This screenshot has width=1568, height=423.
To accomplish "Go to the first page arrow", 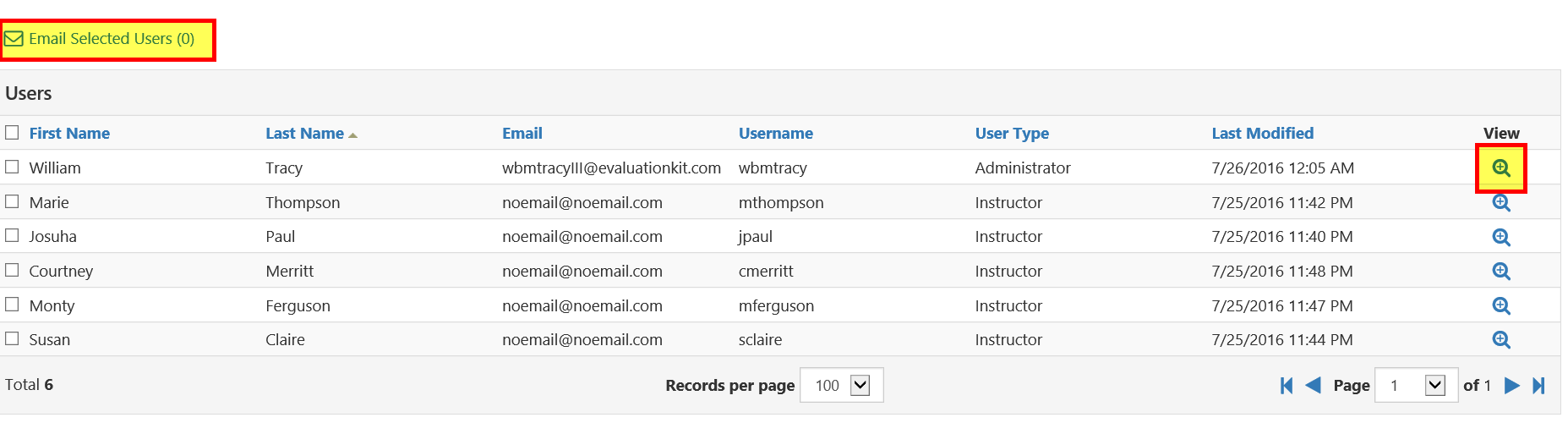I will coord(1287,386).
